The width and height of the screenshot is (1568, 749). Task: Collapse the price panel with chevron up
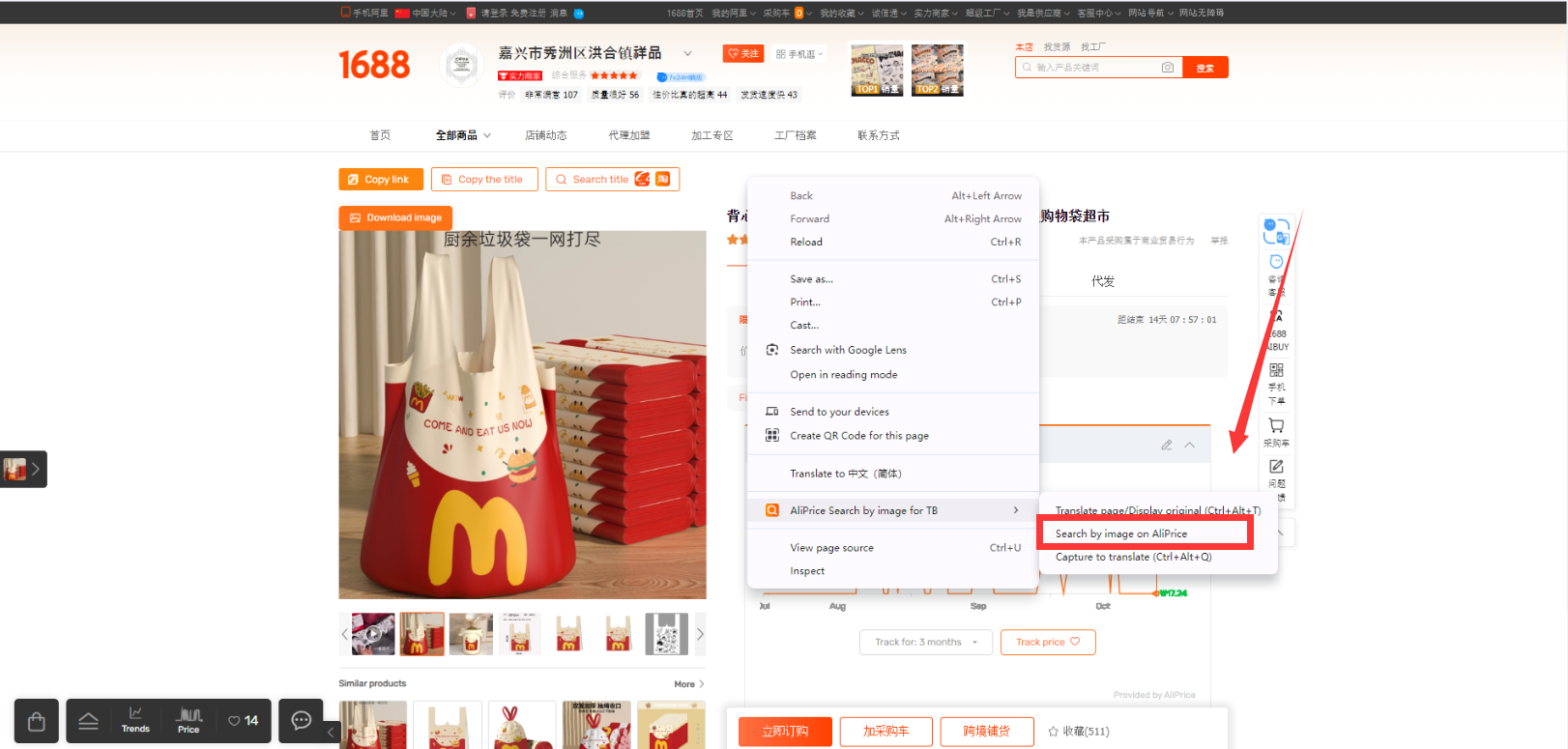(x=1189, y=446)
